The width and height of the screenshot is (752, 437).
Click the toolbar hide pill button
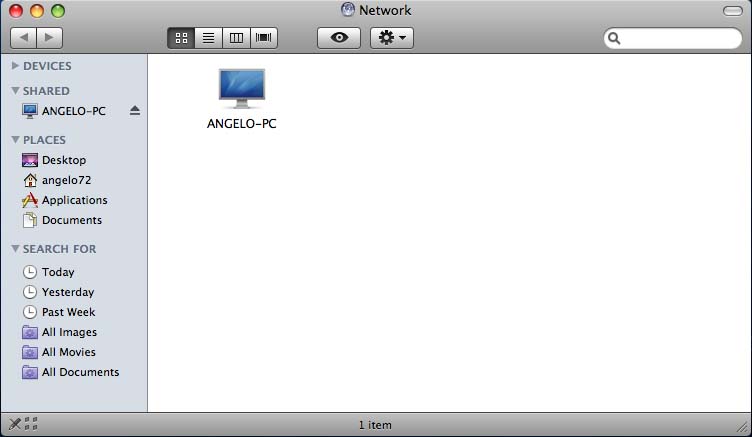(732, 11)
